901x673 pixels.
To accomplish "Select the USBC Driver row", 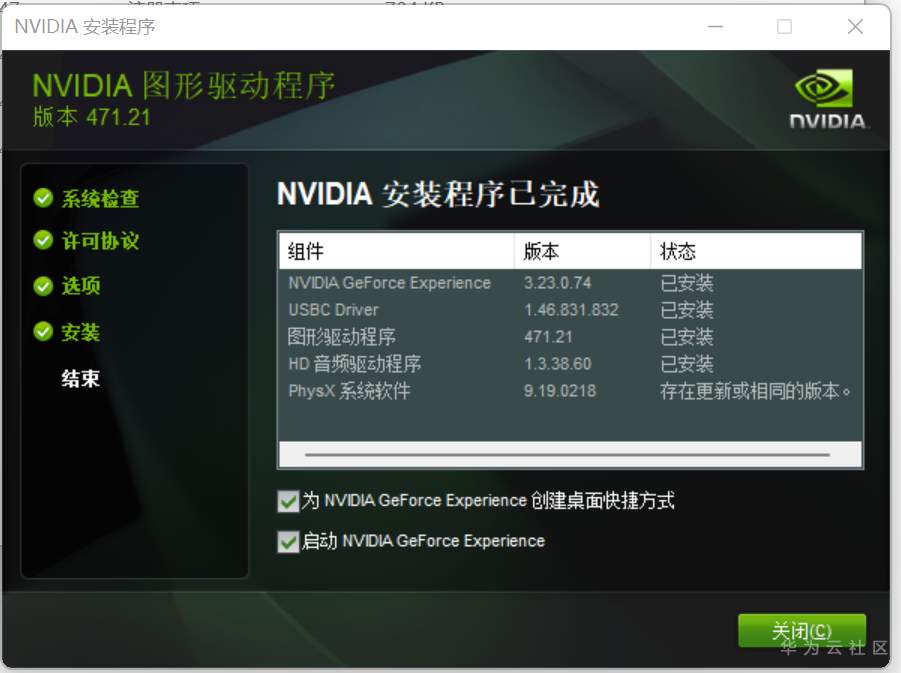I will coord(570,310).
